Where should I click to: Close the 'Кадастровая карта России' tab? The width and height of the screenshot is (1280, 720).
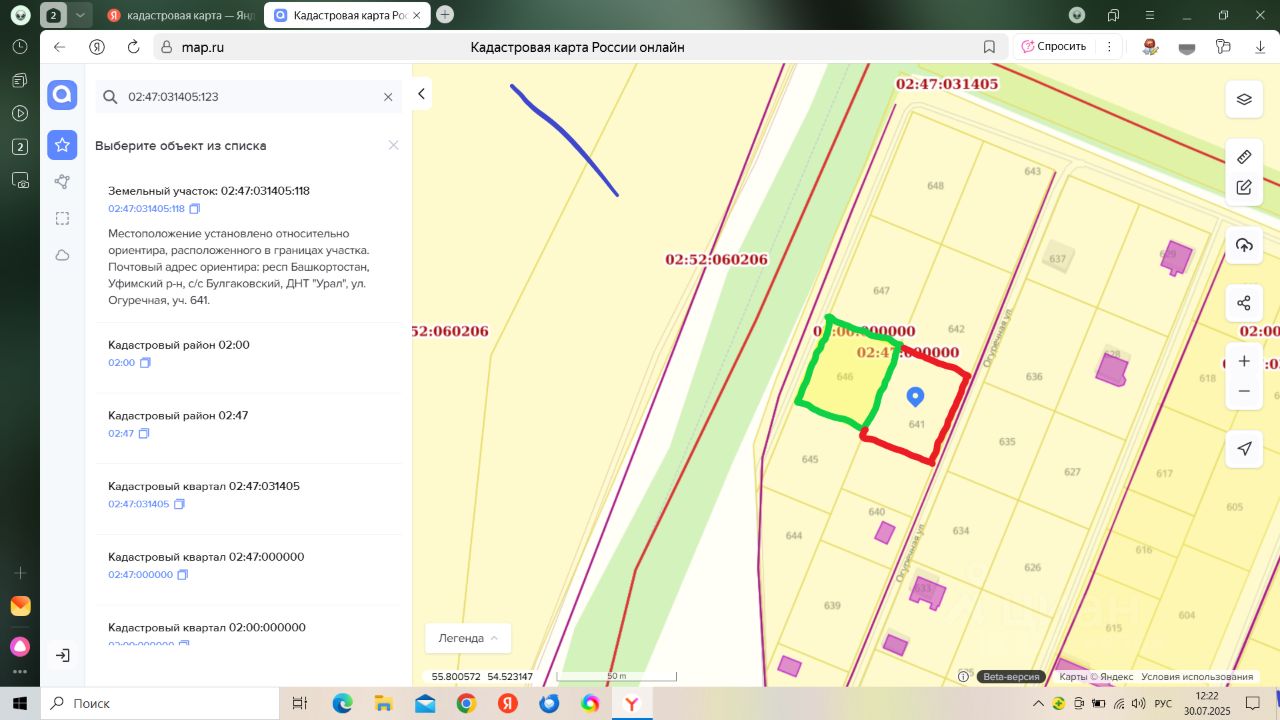417,15
